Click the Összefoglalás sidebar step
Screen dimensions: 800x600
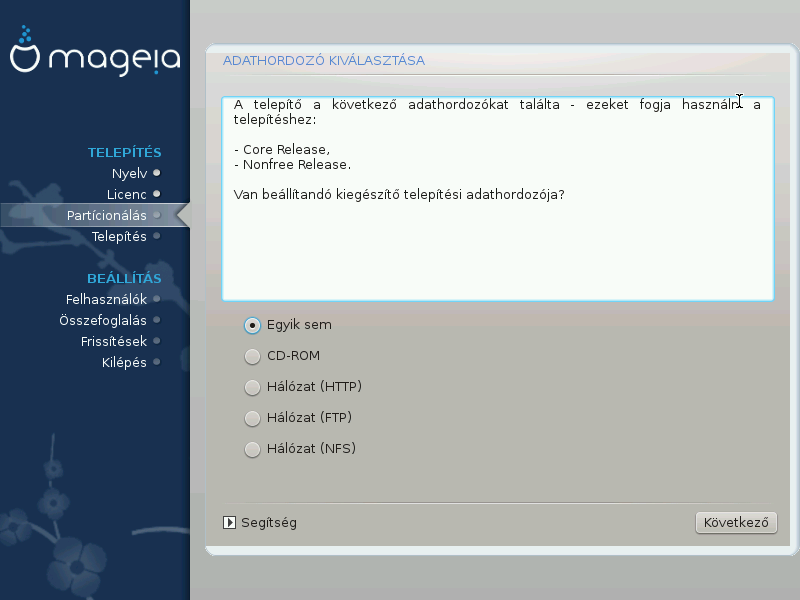pyautogui.click(x=103, y=320)
